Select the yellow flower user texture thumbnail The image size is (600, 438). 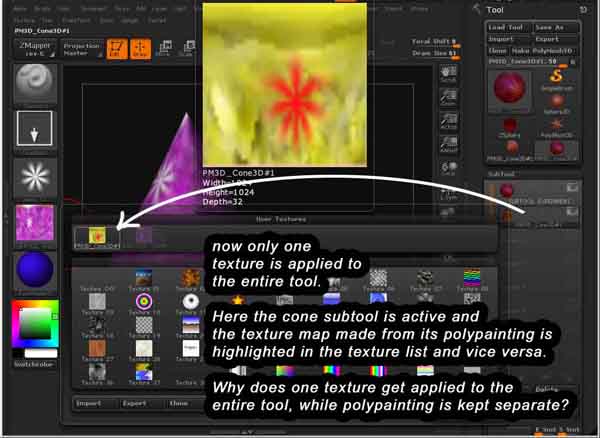pos(97,237)
